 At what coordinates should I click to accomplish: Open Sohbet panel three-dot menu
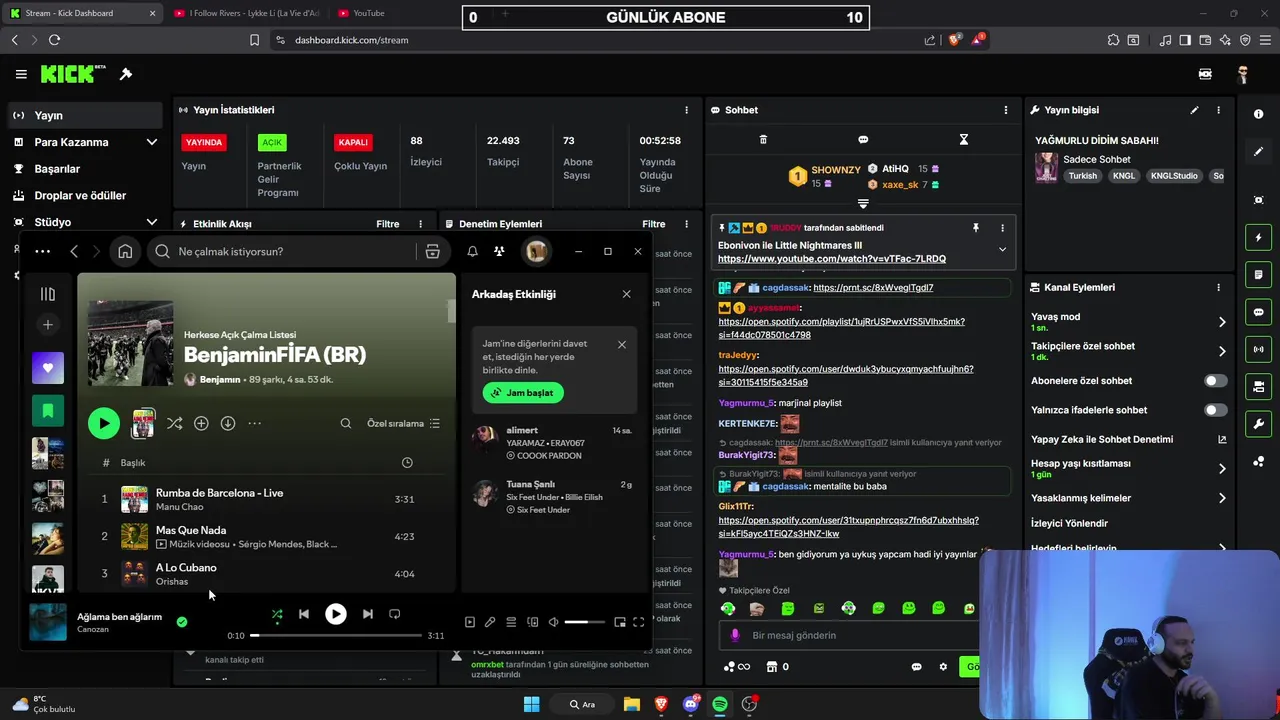(x=1006, y=110)
